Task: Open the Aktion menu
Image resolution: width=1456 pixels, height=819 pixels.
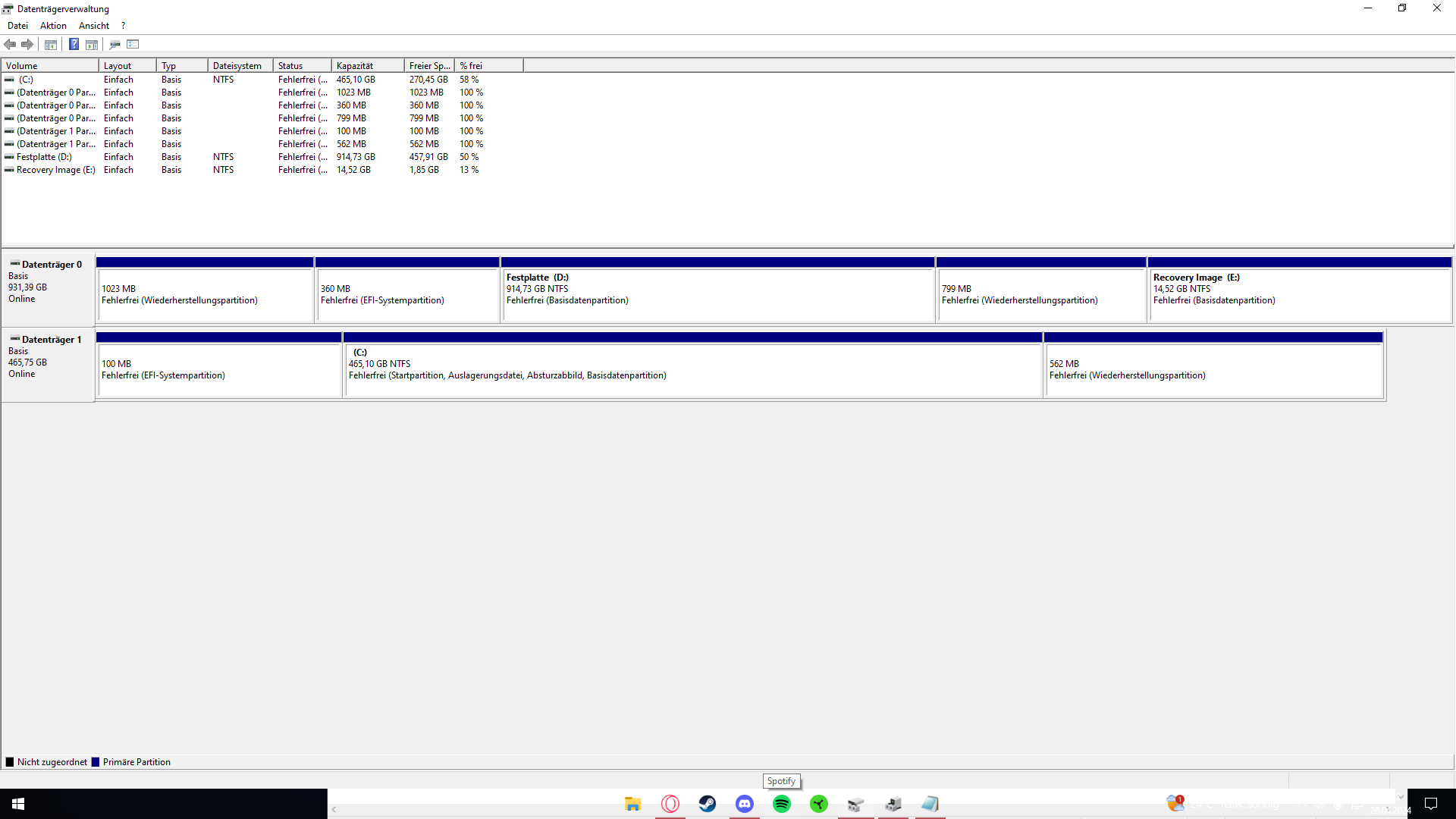Action: click(x=53, y=26)
